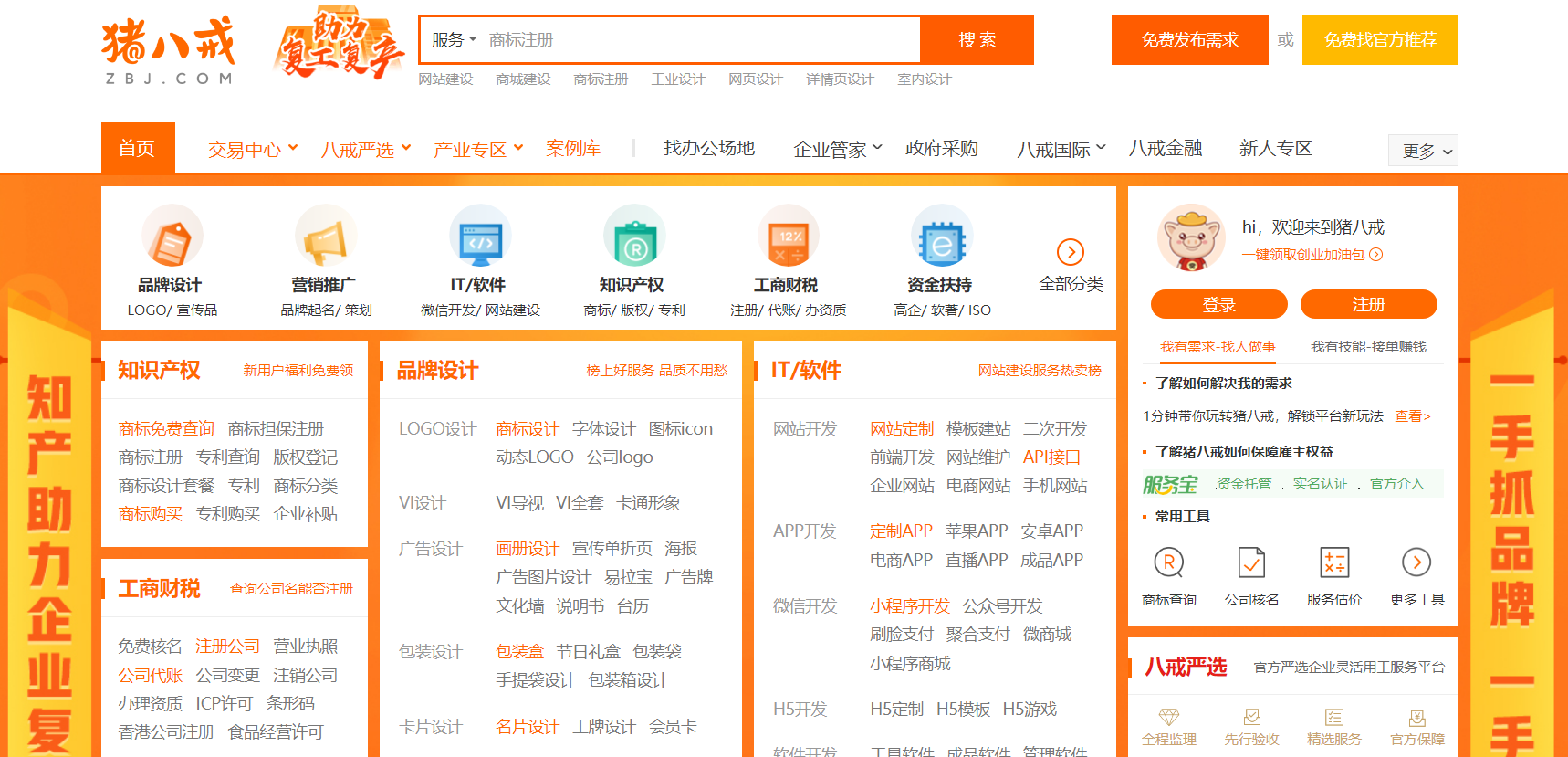Click the 精选服务 icon
Screen dimensions: 1568x757
[x=1334, y=717]
